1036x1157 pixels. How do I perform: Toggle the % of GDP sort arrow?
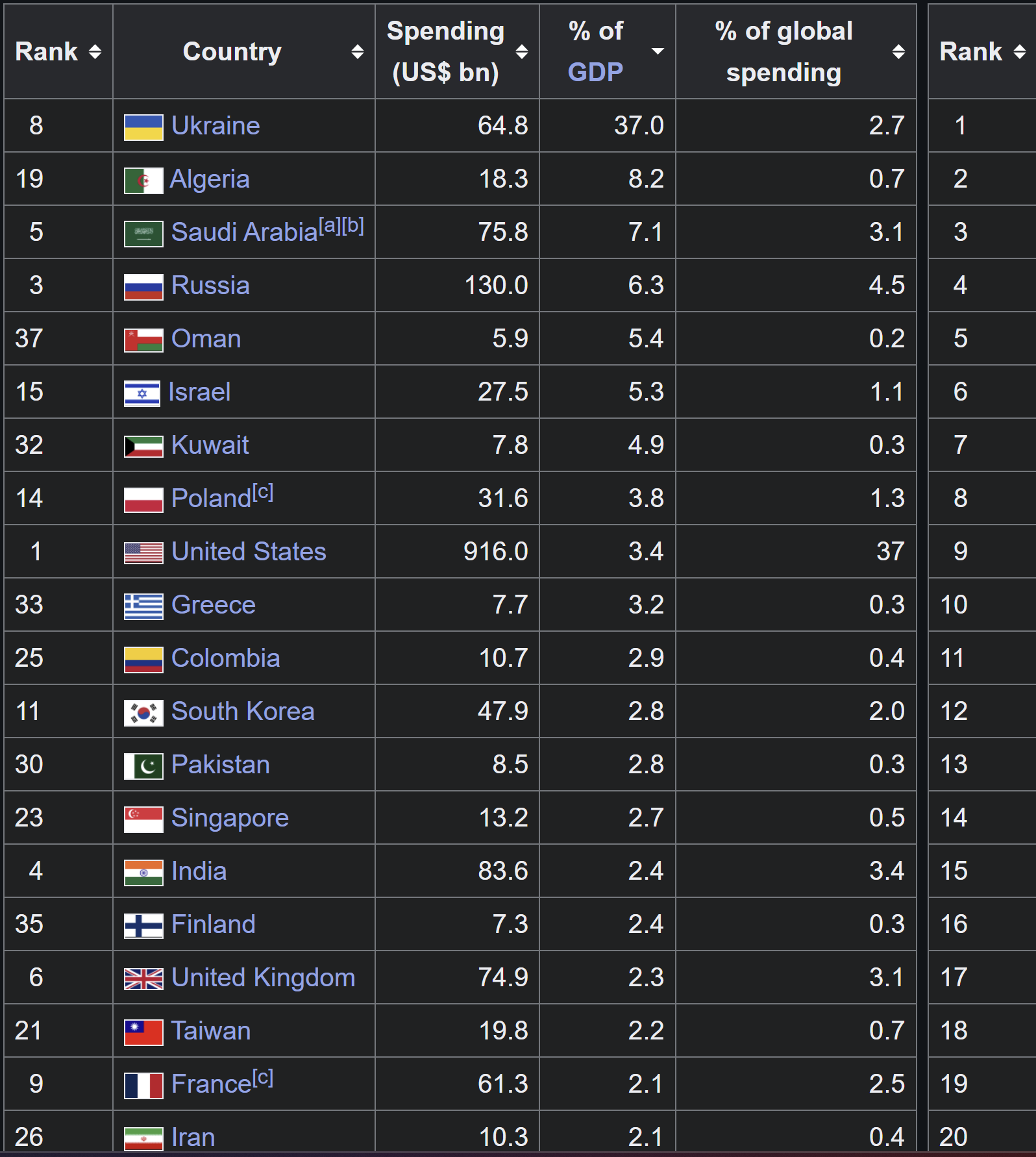click(658, 51)
